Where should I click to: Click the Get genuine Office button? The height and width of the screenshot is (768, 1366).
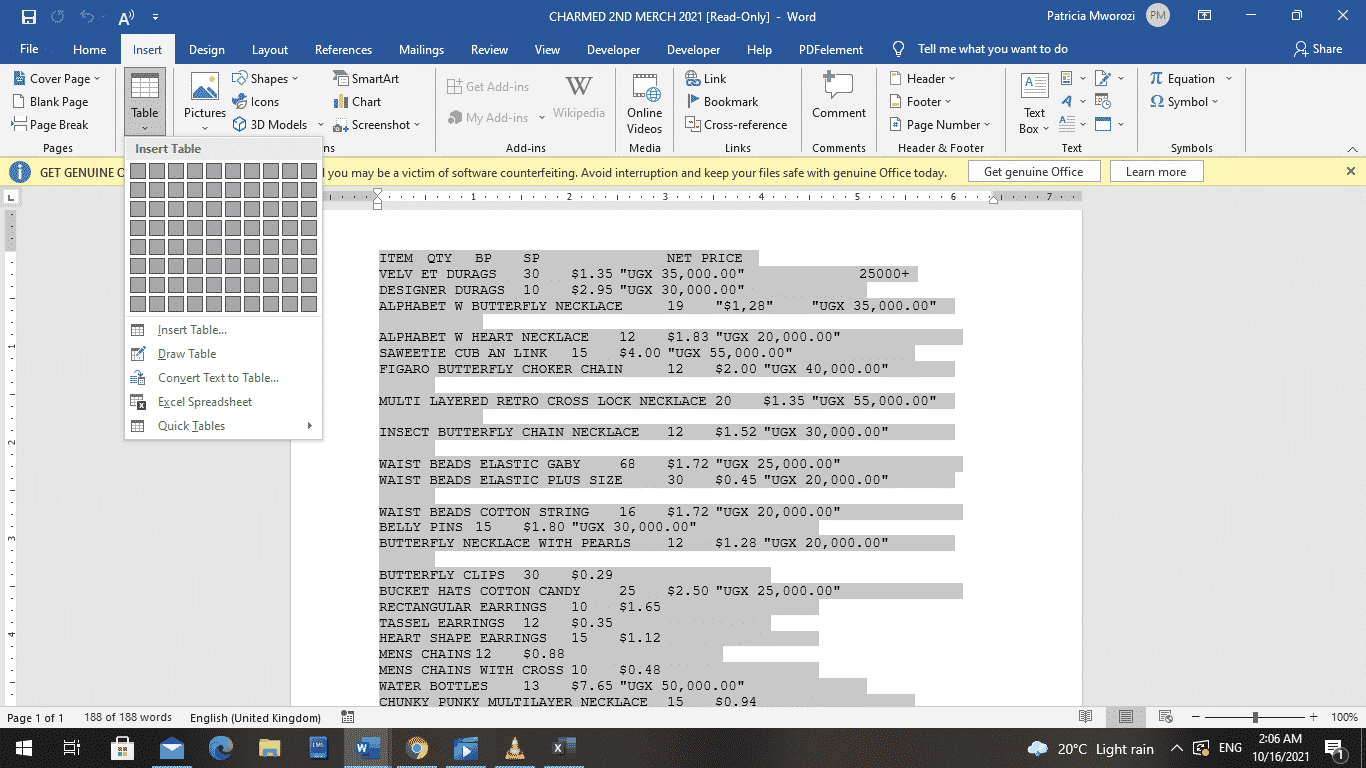(x=1034, y=171)
